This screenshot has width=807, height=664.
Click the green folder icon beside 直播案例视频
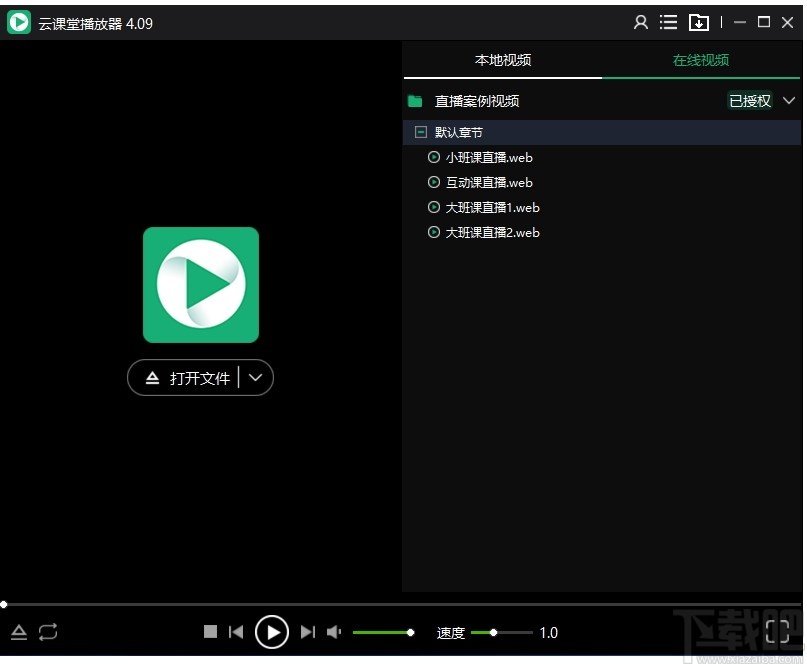click(415, 100)
